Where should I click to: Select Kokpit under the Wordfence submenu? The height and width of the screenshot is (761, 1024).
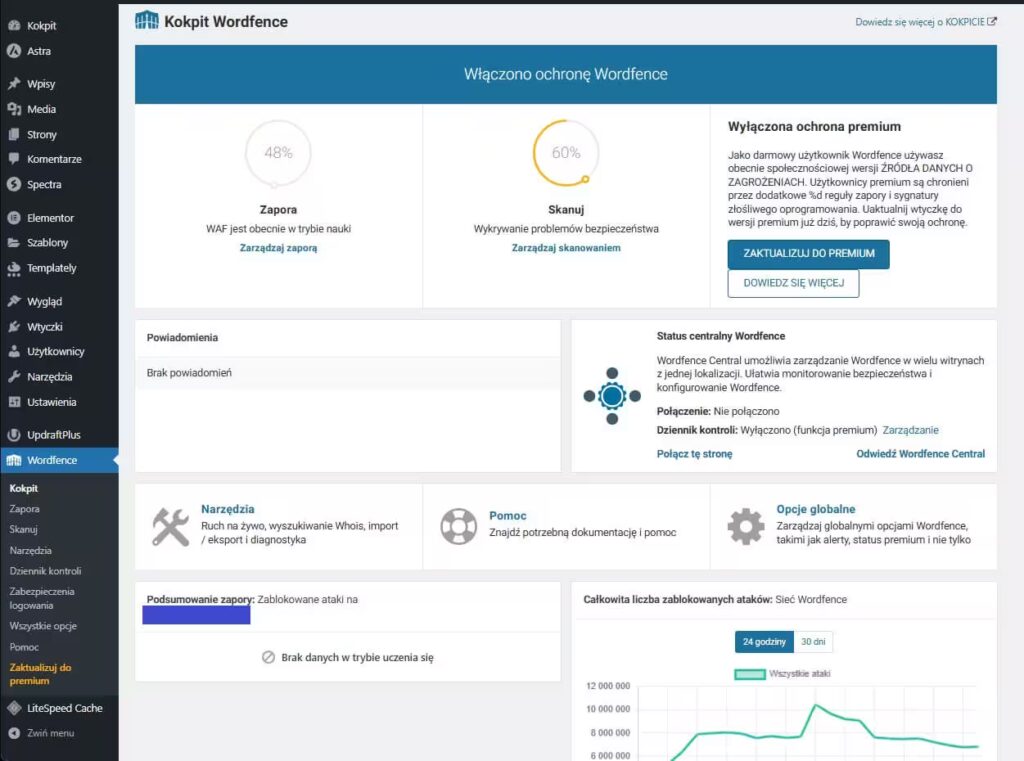point(24,488)
